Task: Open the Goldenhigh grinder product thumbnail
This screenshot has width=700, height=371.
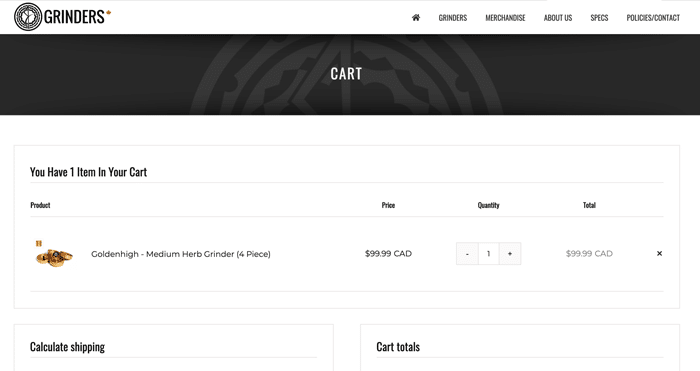Action: 54,254
